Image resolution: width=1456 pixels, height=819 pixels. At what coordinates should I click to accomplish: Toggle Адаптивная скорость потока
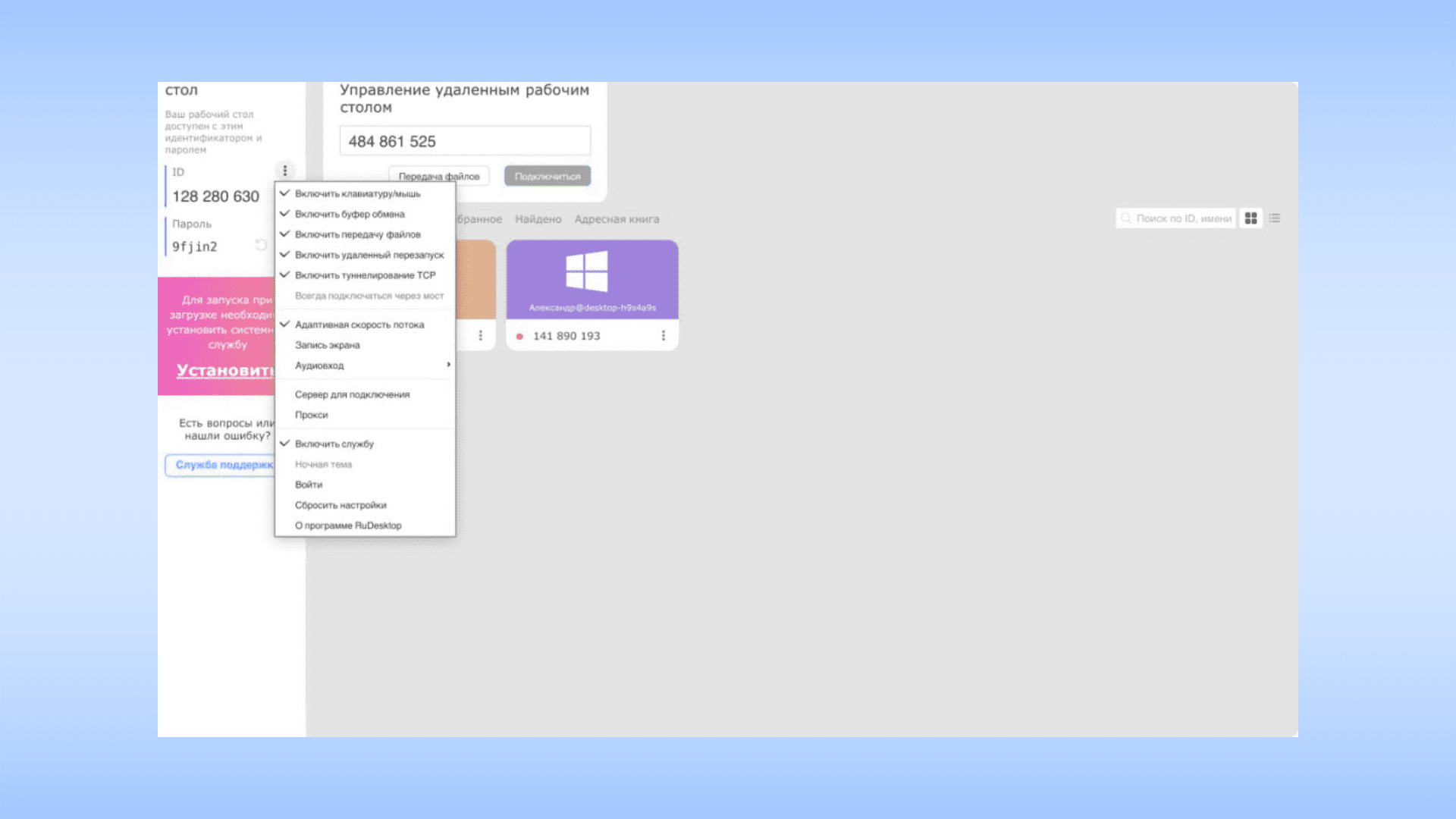coord(359,325)
